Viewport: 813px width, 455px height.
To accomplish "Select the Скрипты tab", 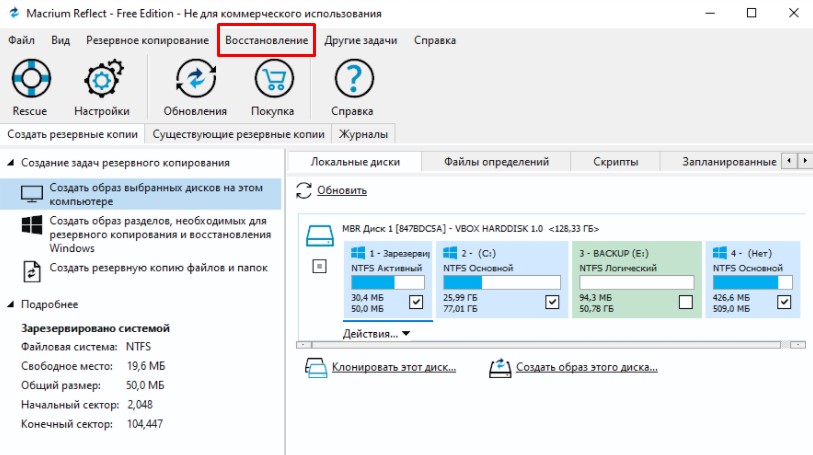I will pyautogui.click(x=615, y=162).
